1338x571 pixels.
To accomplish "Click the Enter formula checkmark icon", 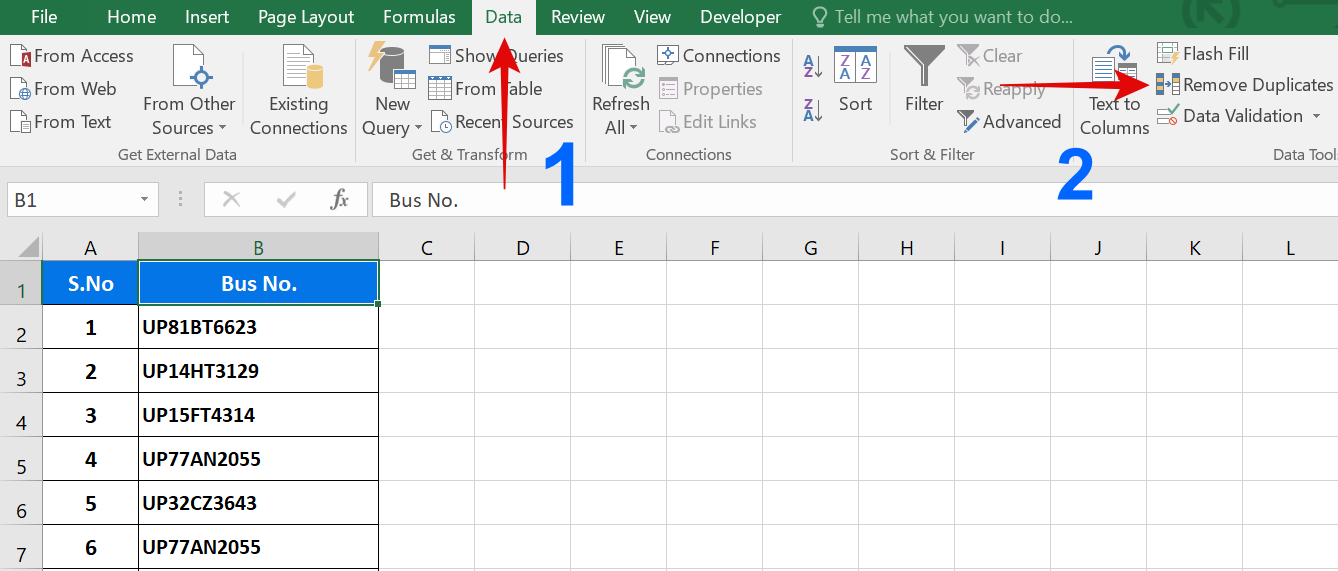I will pyautogui.click(x=286, y=200).
